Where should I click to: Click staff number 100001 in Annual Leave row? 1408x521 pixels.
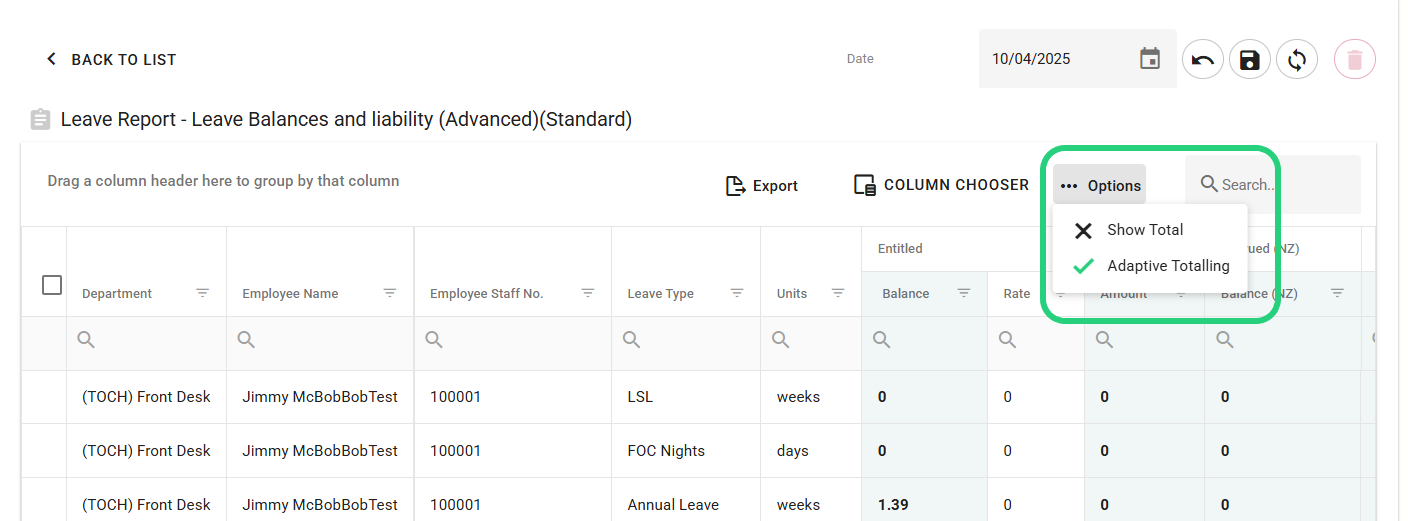coord(455,505)
